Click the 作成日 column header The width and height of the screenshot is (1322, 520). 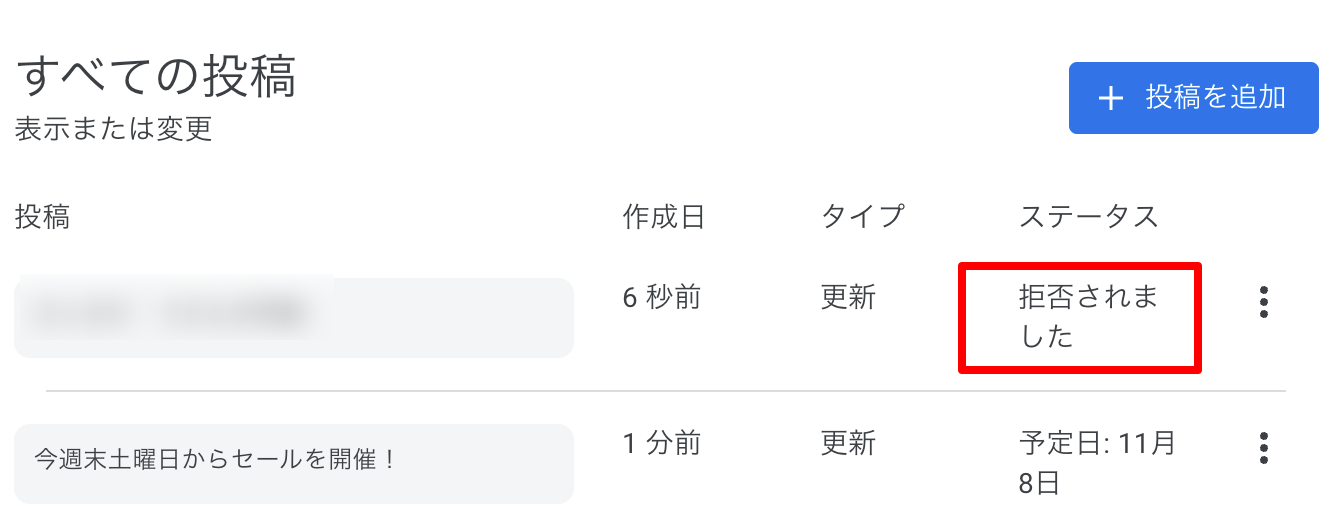[x=663, y=216]
